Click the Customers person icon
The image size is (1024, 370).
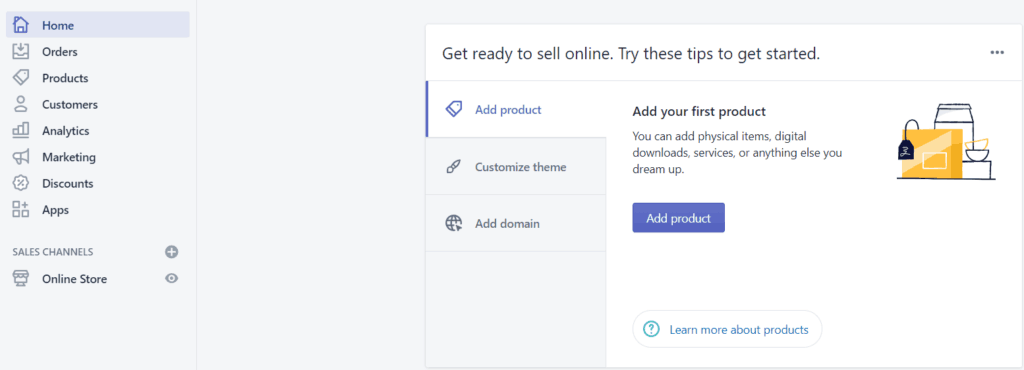click(x=21, y=104)
